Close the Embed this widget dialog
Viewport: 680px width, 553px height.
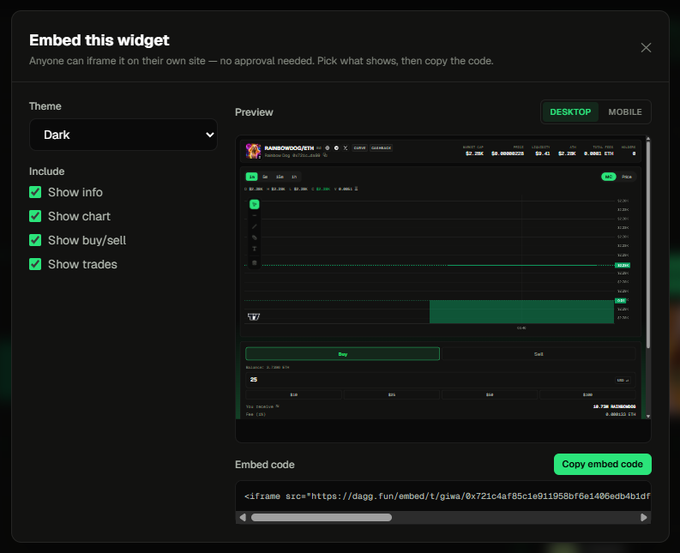click(646, 48)
